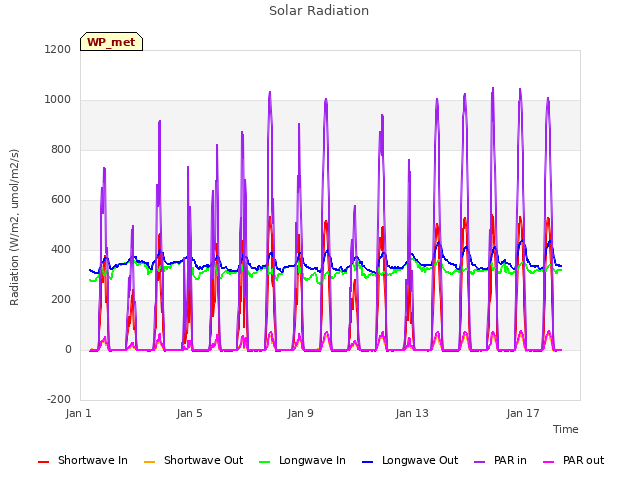This screenshot has height=480, width=640.
Task: Click the Jan 5 x-axis tick label
Action: (189, 413)
